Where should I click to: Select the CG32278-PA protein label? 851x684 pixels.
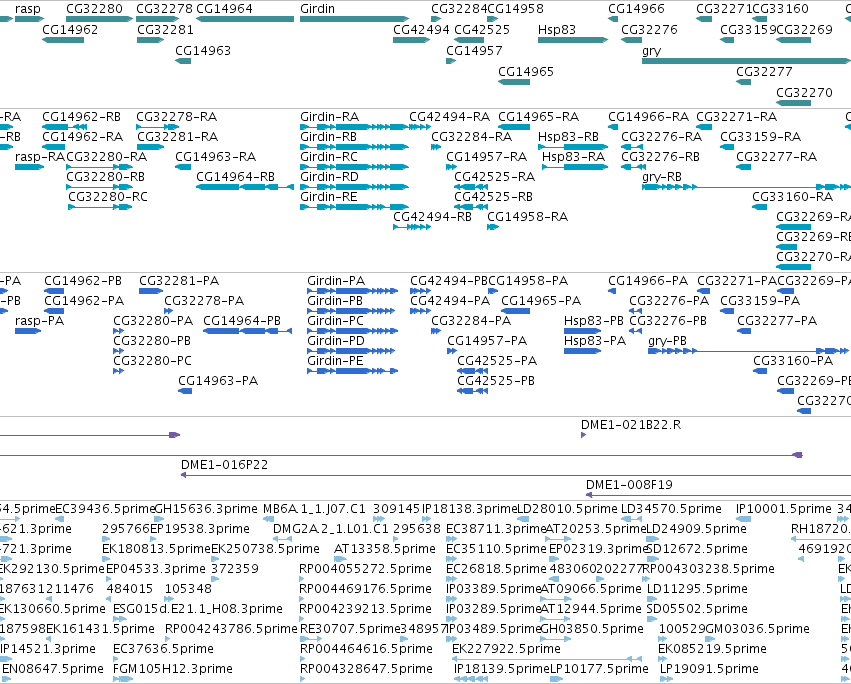click(x=204, y=301)
